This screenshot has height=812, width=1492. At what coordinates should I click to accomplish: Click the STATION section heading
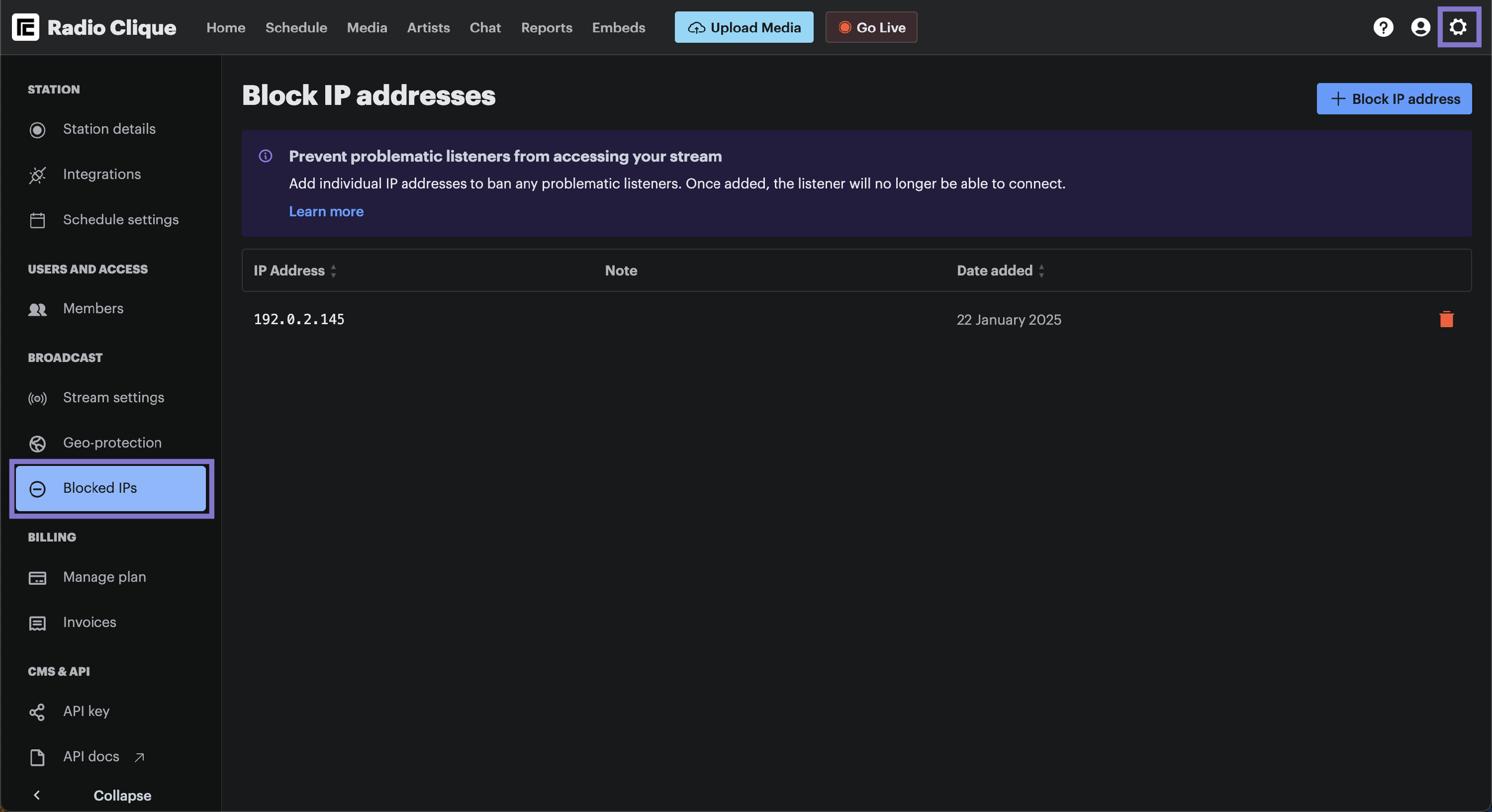point(54,89)
